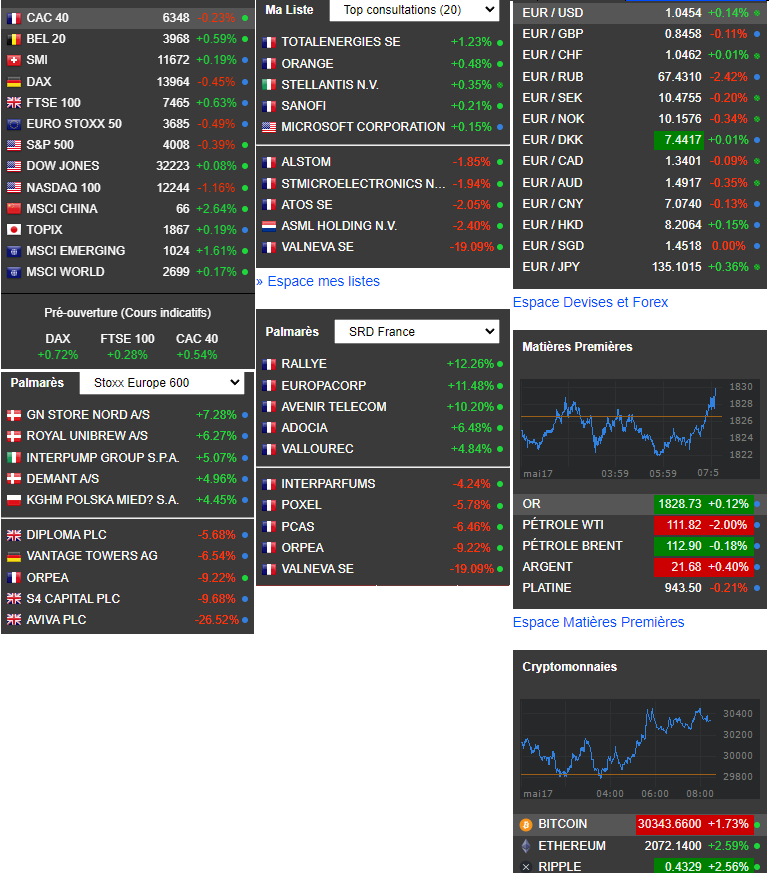This screenshot has height=873, width=770.
Task: Click the Dutch flag beside ASML HOLDING N.V.
Action: click(x=269, y=226)
